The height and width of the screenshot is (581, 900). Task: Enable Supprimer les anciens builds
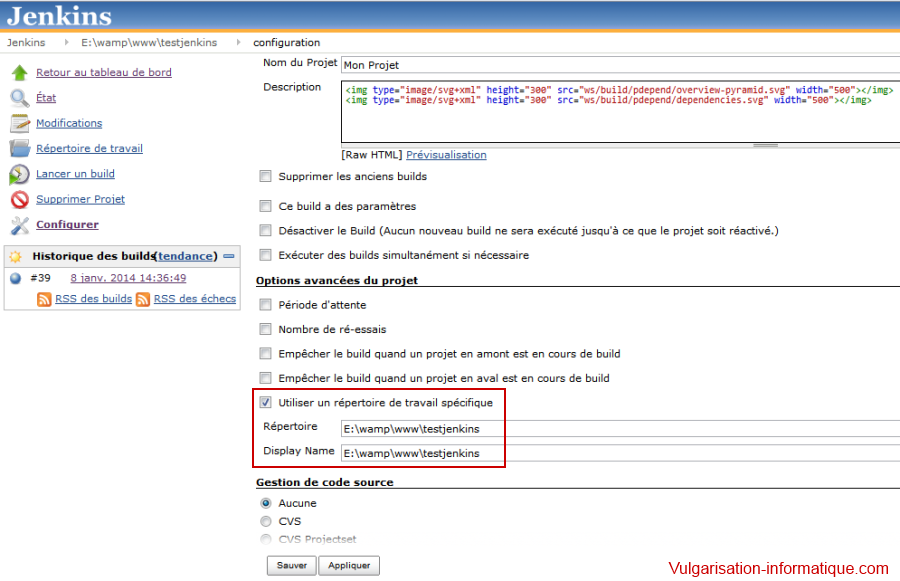pyautogui.click(x=265, y=176)
